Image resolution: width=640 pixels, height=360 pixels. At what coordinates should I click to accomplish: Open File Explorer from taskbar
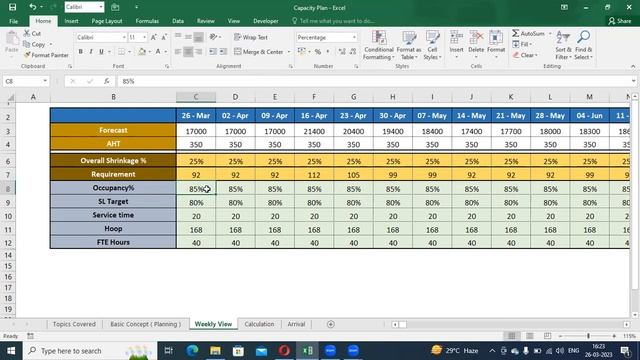216,351
